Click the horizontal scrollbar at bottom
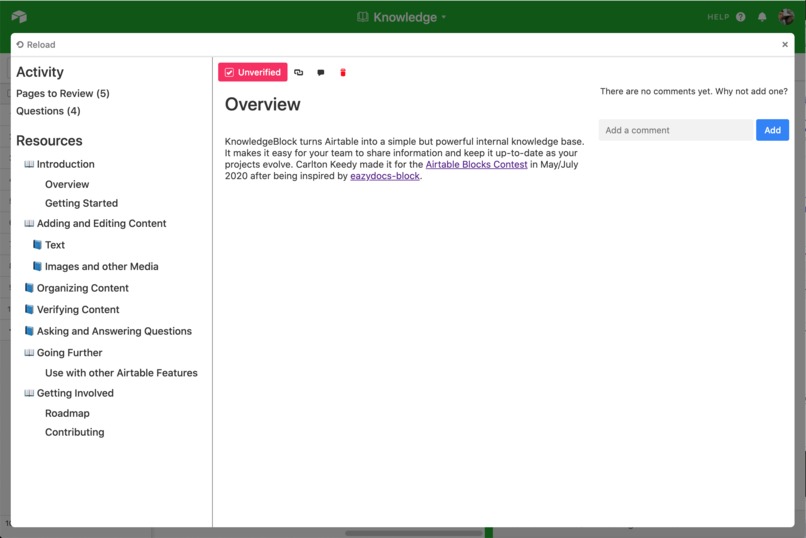Viewport: 806px width, 538px height. click(x=414, y=533)
